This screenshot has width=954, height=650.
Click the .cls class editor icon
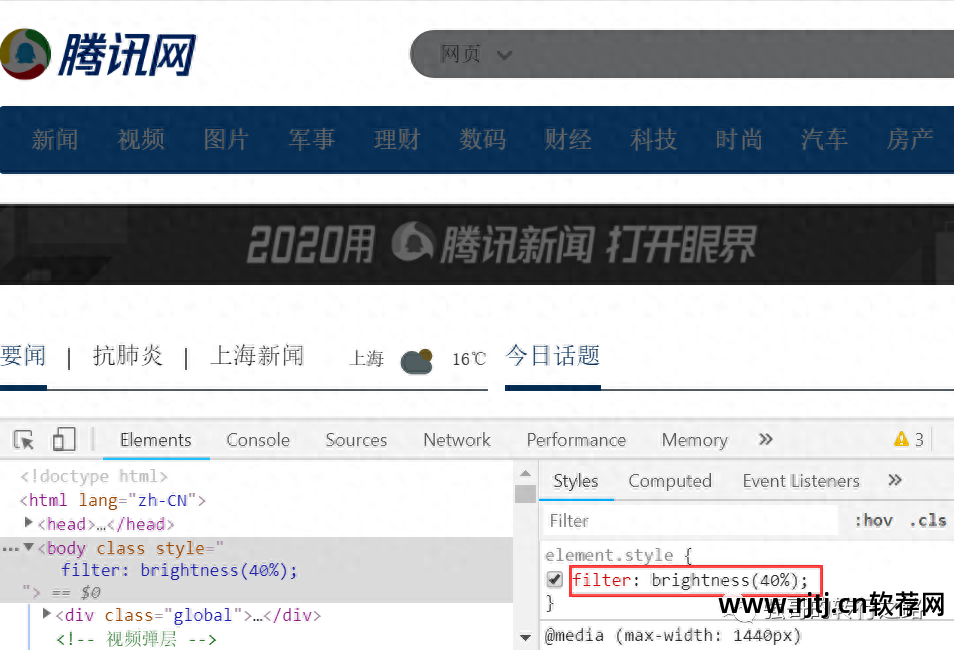(929, 520)
